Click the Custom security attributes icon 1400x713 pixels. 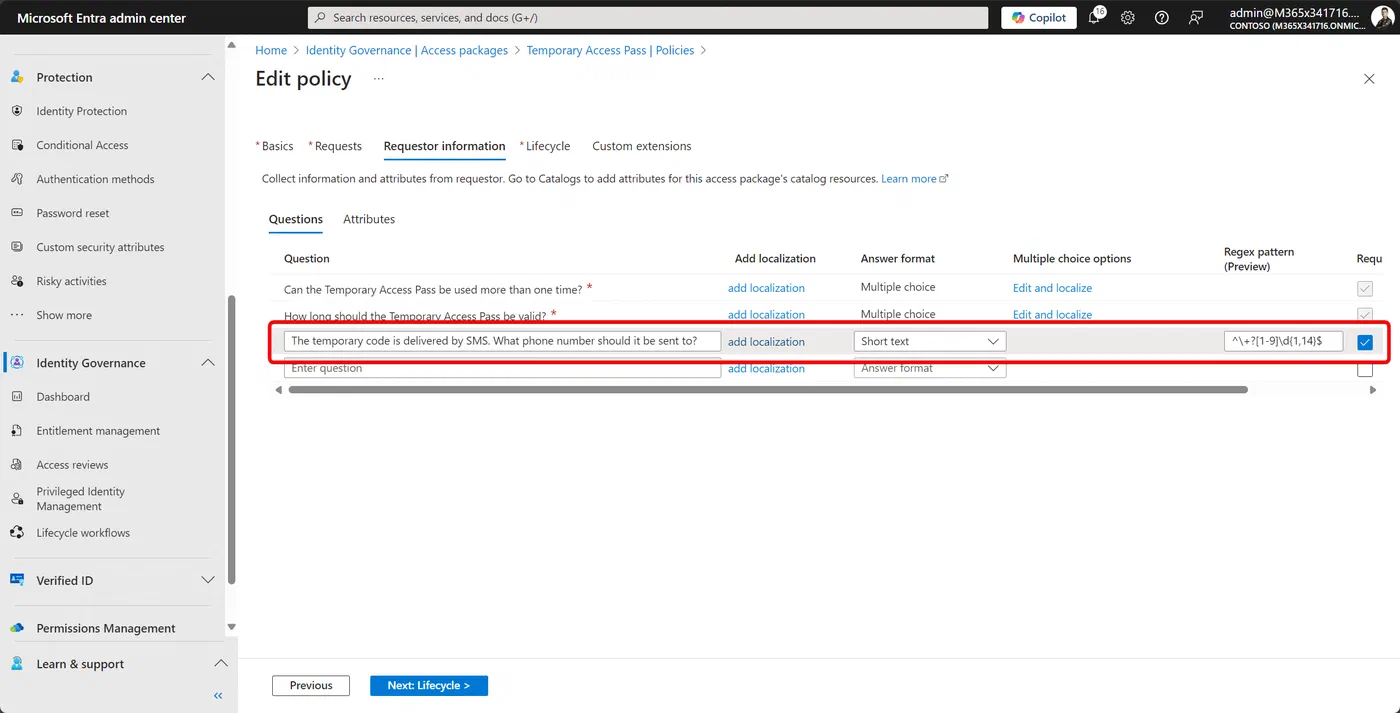click(x=17, y=247)
